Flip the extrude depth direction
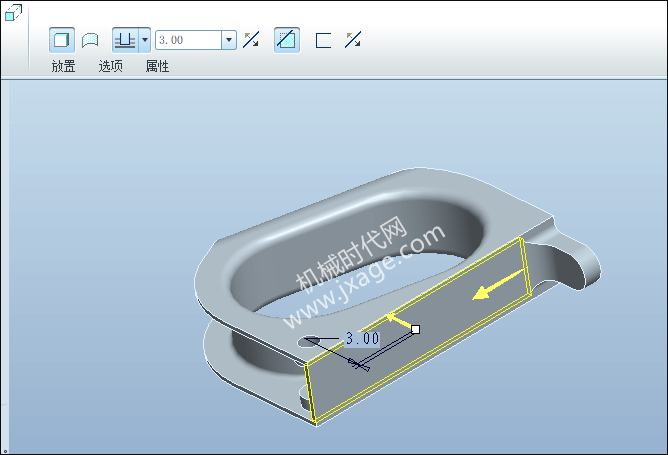The width and height of the screenshot is (668, 455). [x=251, y=40]
